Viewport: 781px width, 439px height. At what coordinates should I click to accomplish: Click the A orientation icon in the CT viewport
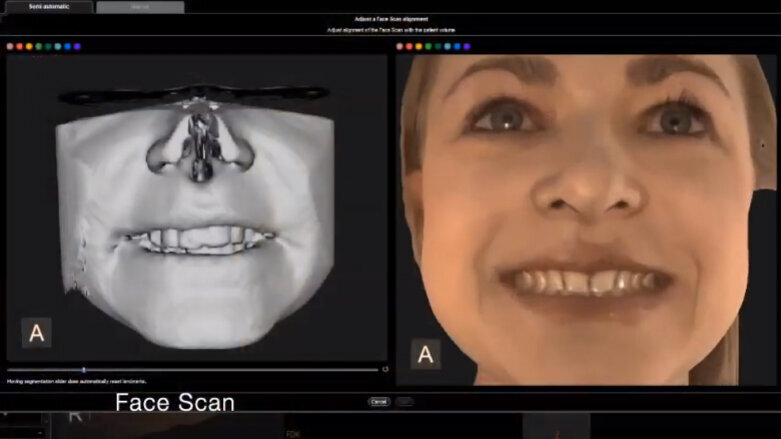click(x=36, y=333)
